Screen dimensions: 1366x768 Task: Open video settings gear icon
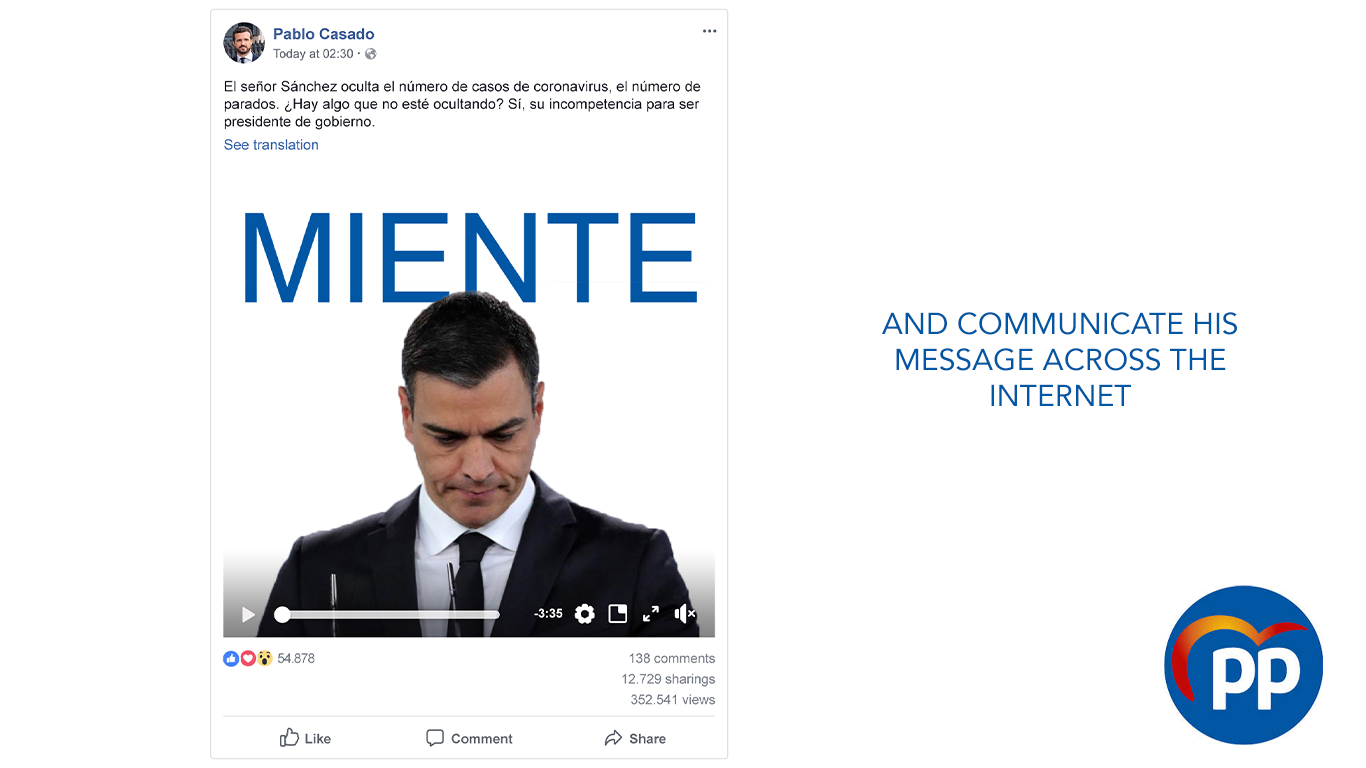pos(585,614)
